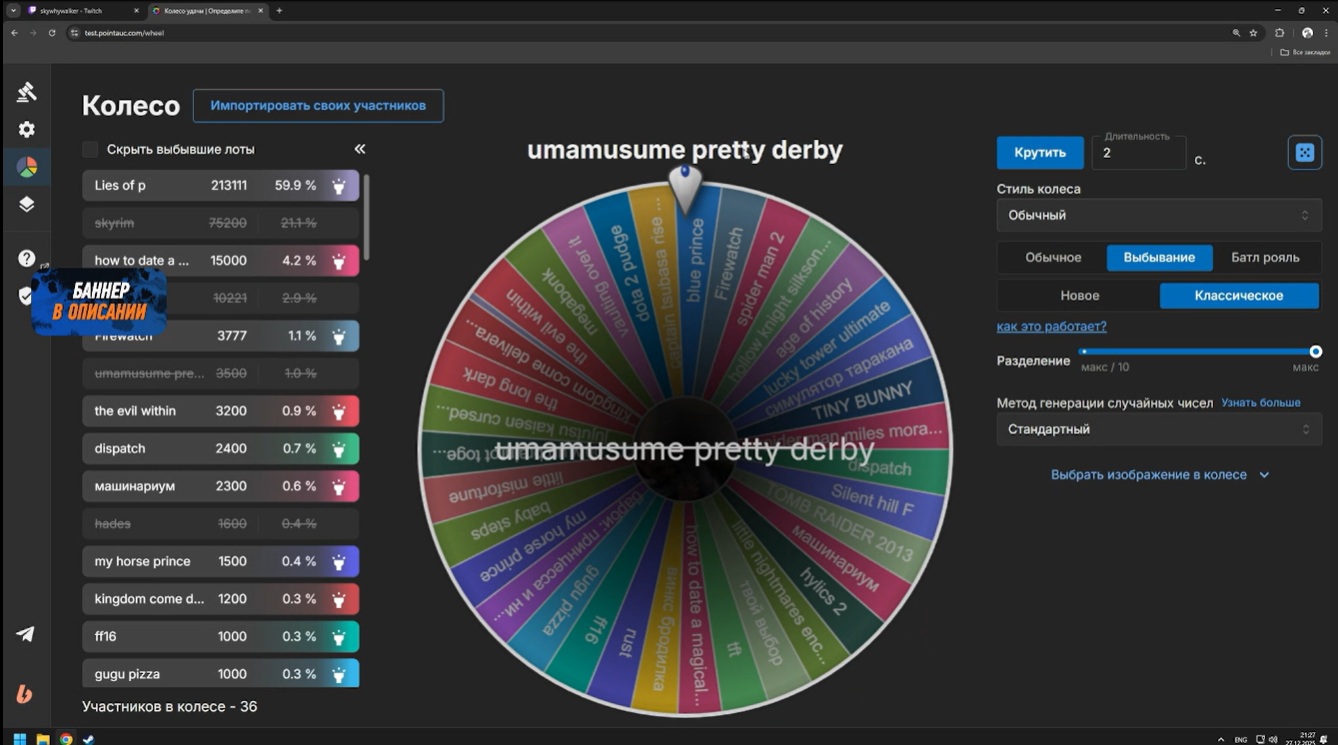Click the lightbulb icon on my horse prince row
The height and width of the screenshot is (745, 1338).
pos(339,561)
